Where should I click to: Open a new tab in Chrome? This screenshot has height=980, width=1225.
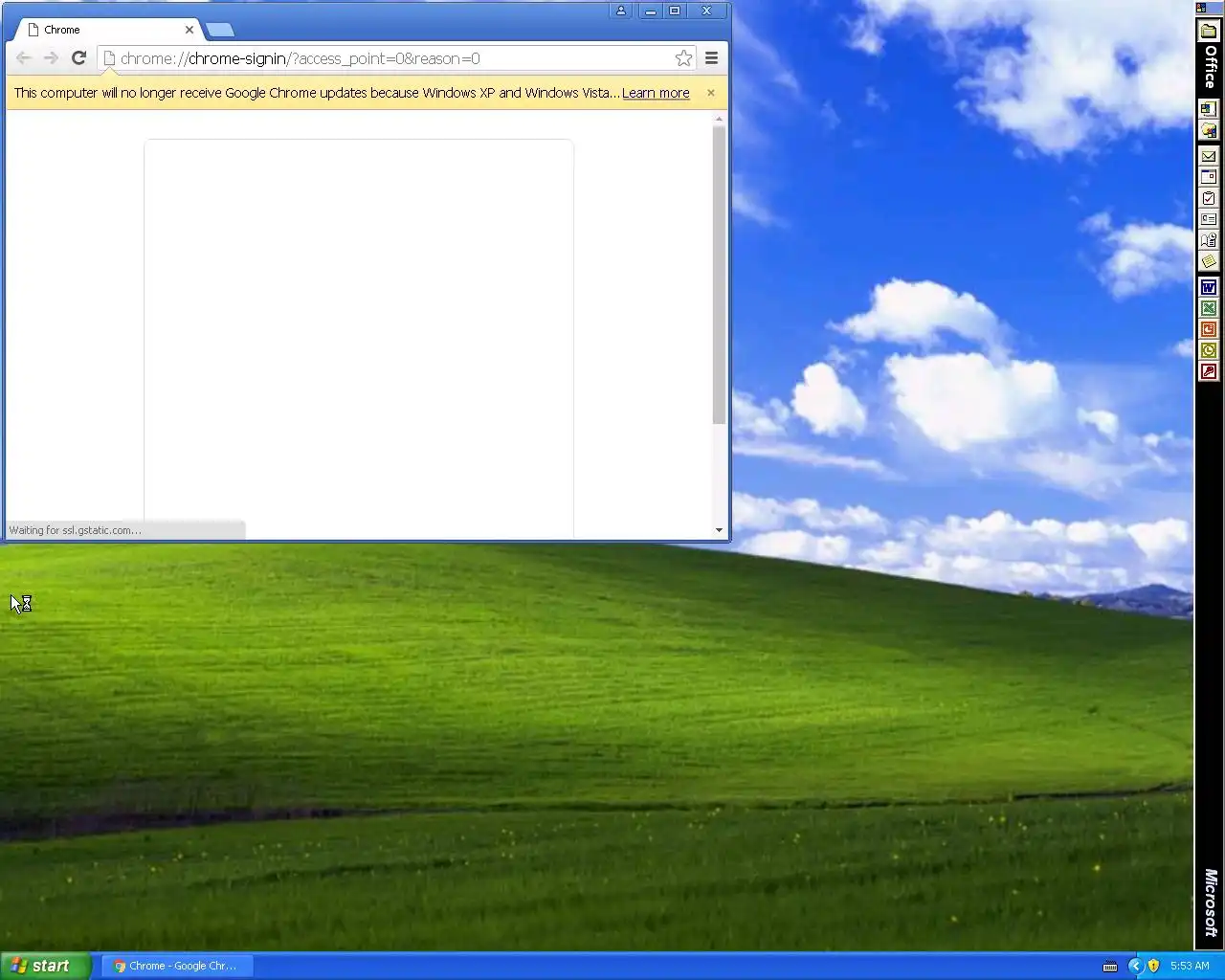tap(220, 30)
